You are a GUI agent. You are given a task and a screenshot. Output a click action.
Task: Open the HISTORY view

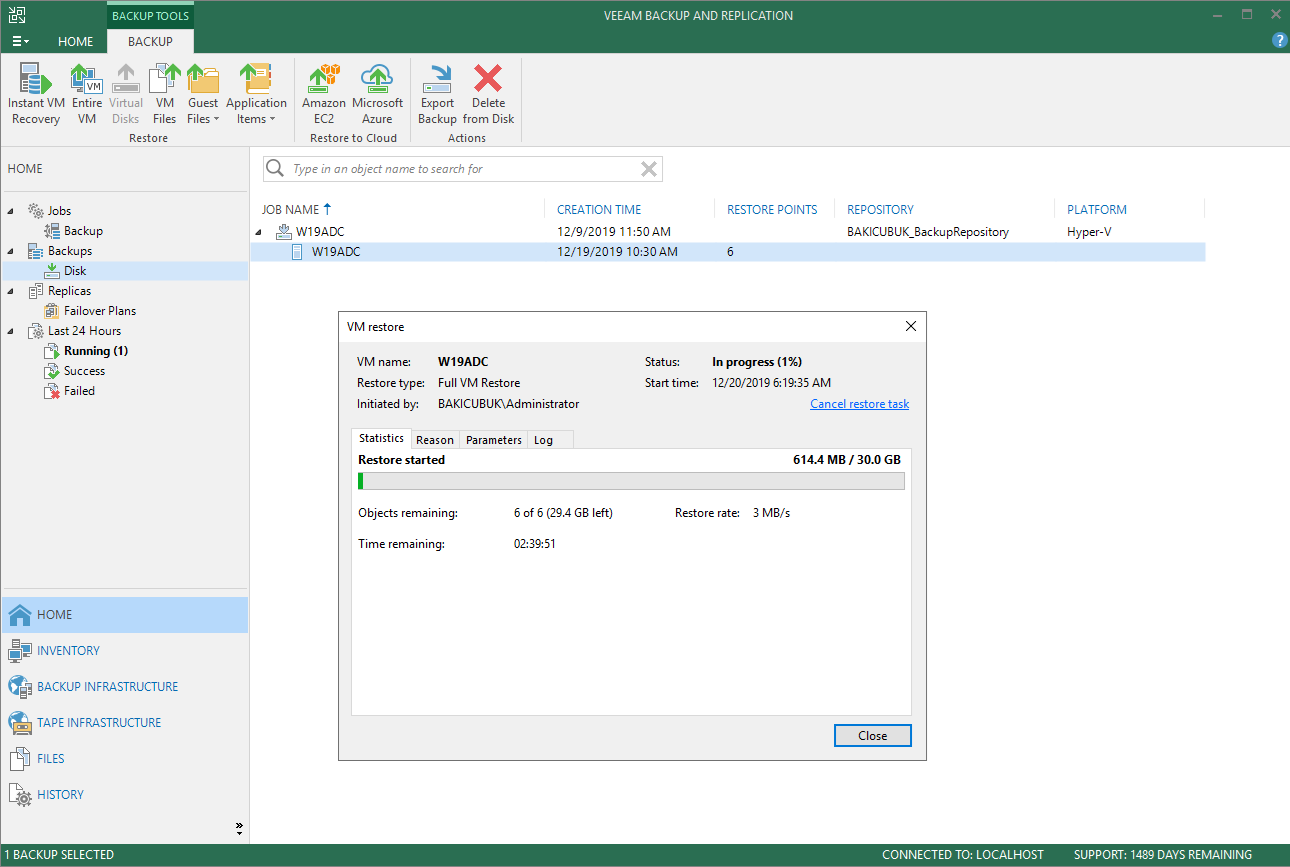coord(125,795)
